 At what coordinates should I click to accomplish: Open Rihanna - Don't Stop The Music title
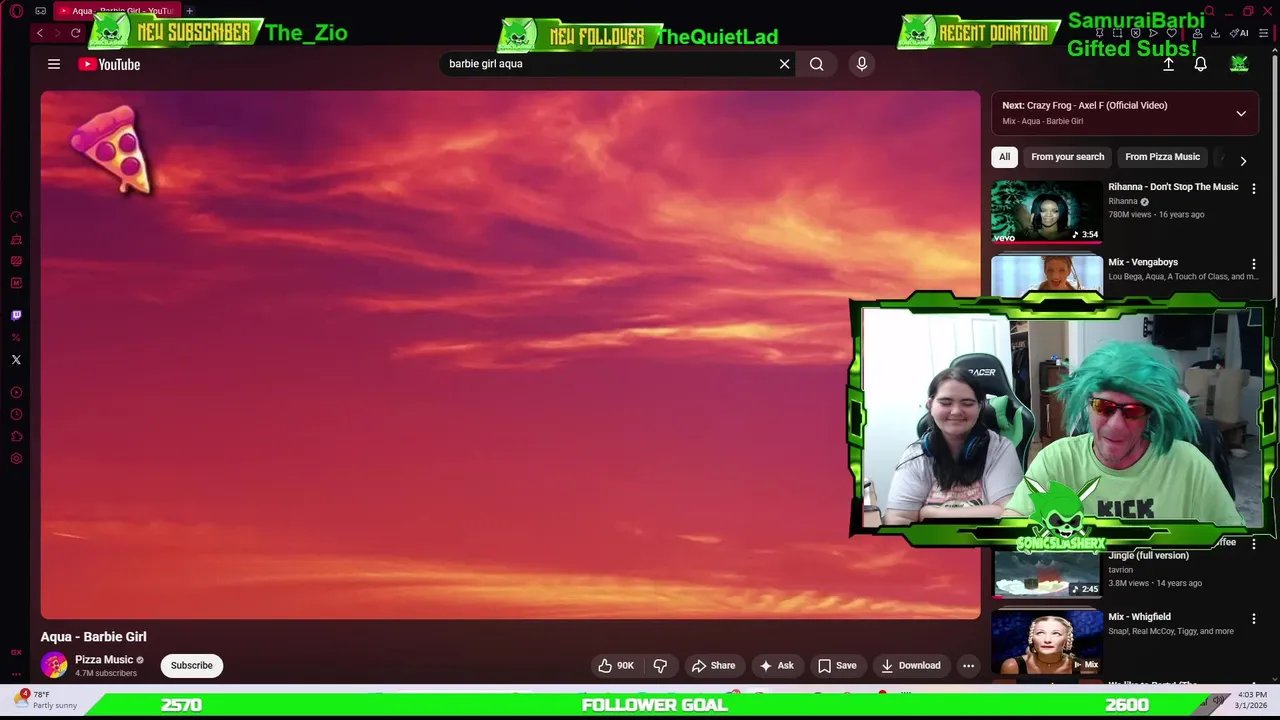pyautogui.click(x=1173, y=187)
